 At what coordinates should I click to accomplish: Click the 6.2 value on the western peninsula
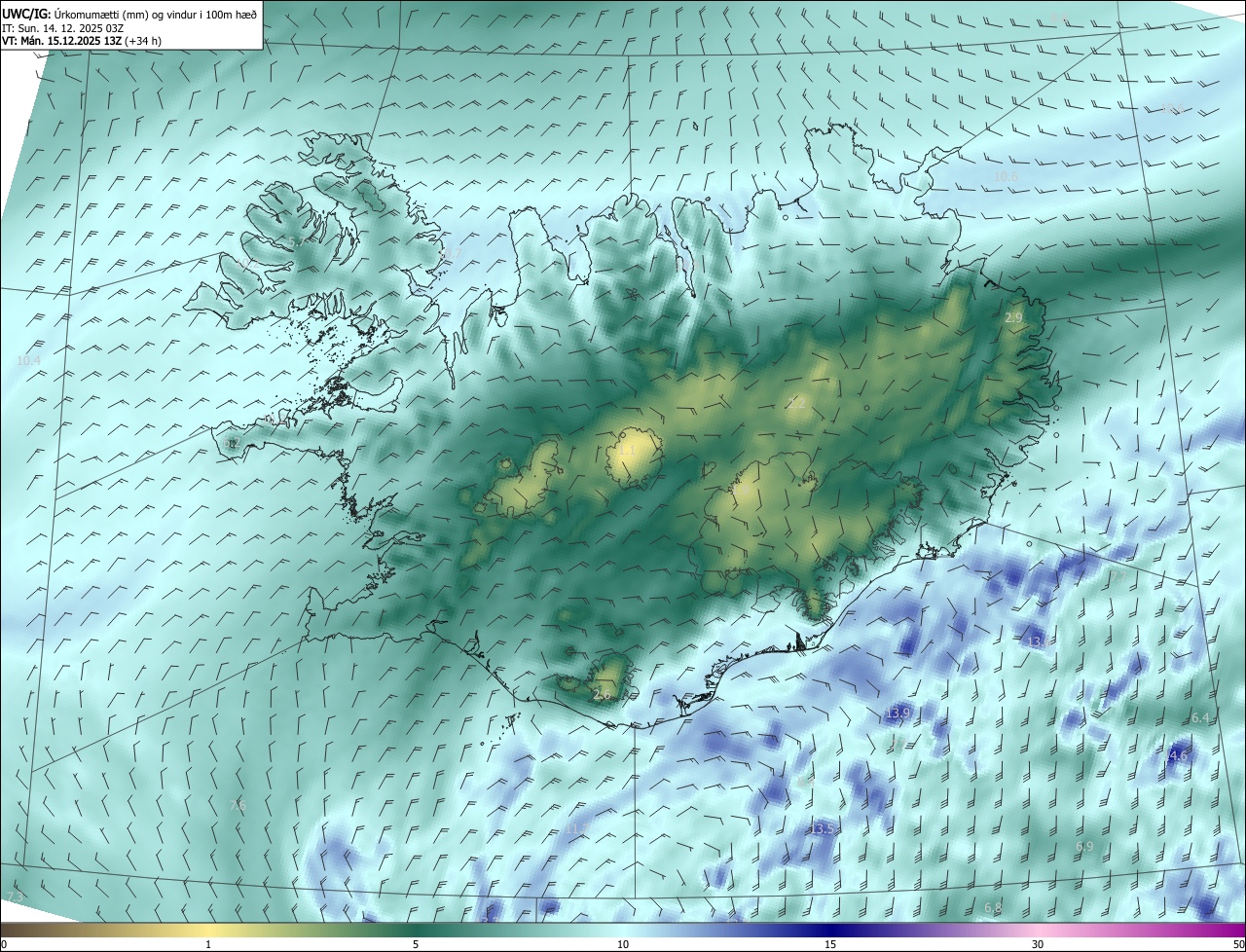tap(232, 444)
